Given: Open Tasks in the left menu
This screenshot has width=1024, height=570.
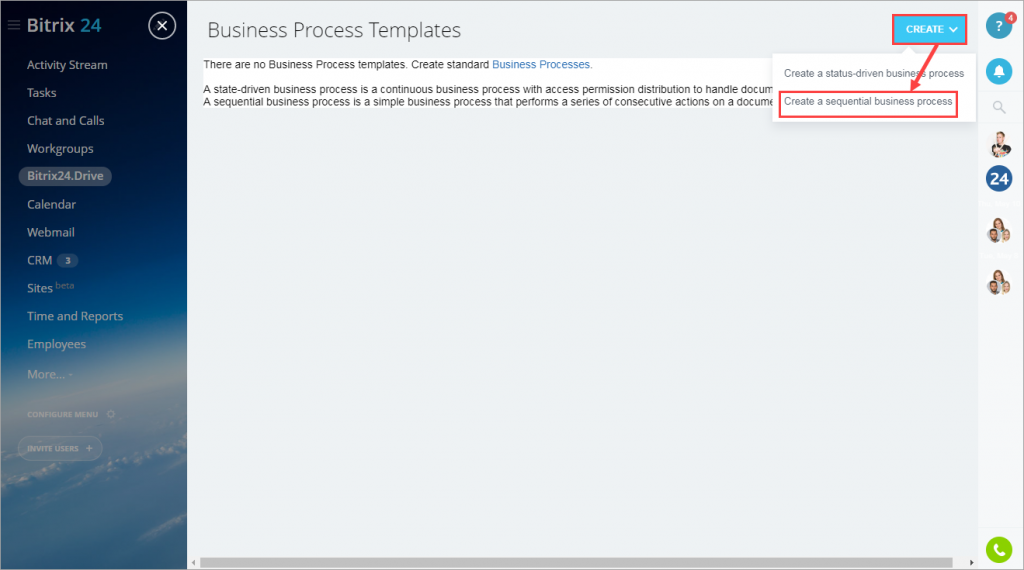Looking at the screenshot, I should click(x=42, y=93).
